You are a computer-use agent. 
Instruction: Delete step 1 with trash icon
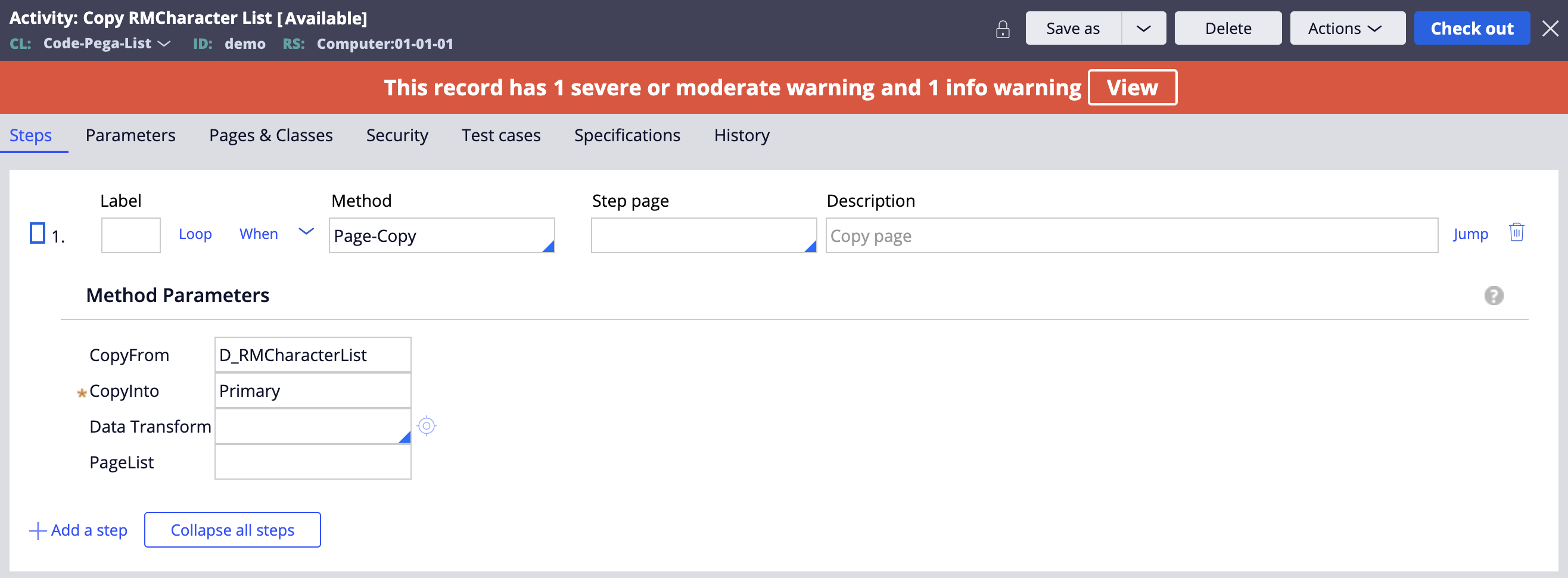(1516, 232)
